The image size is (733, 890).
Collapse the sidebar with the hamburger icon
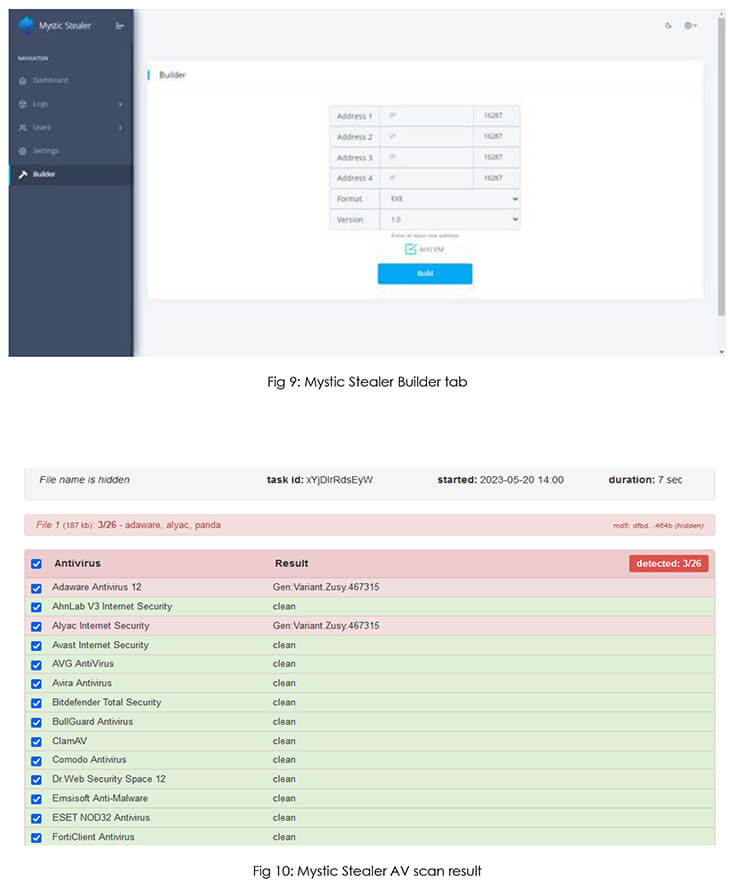[120, 26]
